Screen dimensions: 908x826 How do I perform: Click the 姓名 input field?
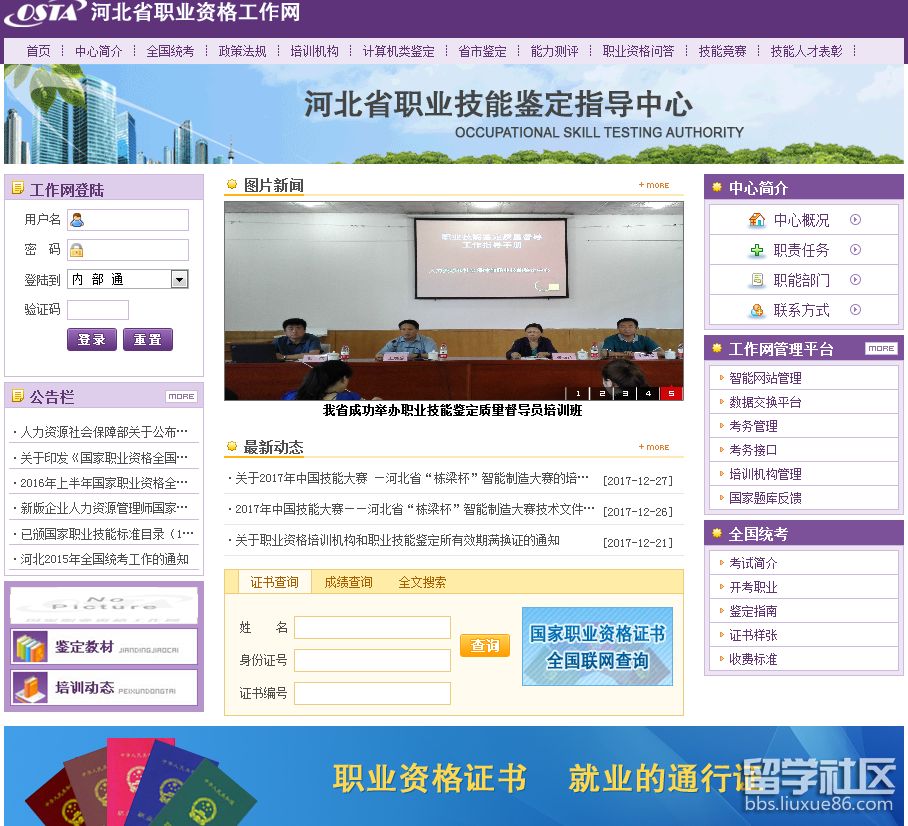click(372, 627)
